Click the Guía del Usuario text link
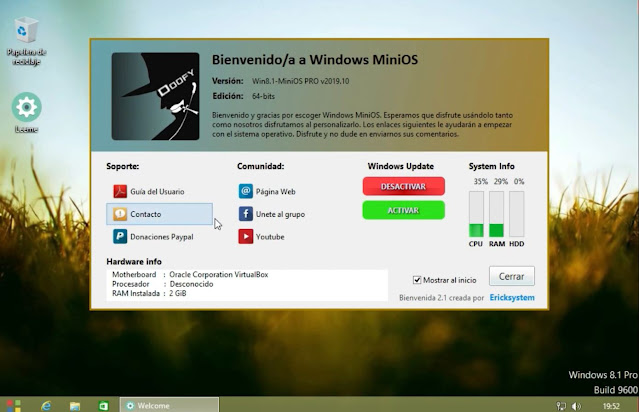639x412 pixels. [x=157, y=192]
